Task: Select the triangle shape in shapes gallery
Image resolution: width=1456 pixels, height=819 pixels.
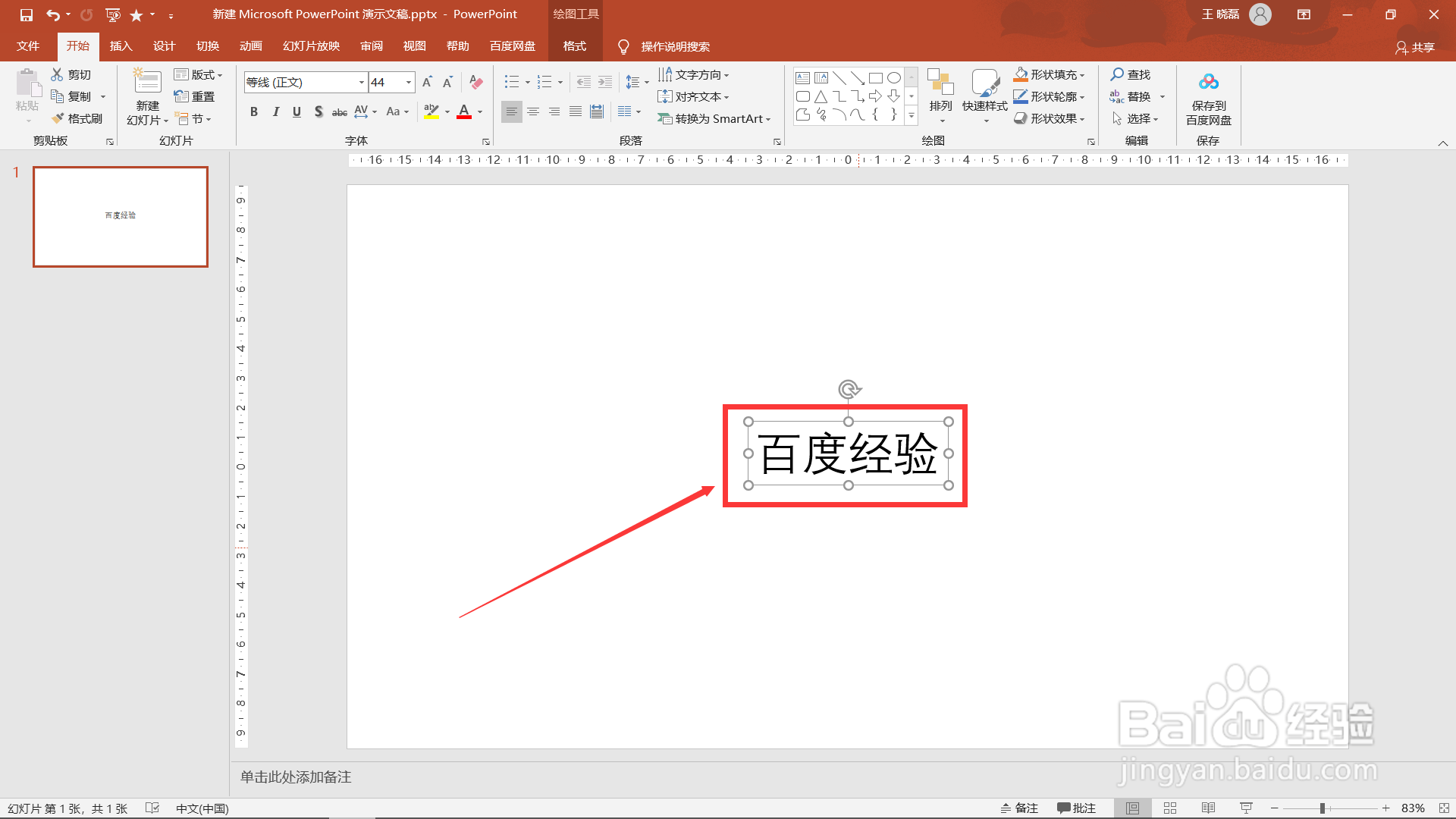Action: 821,96
